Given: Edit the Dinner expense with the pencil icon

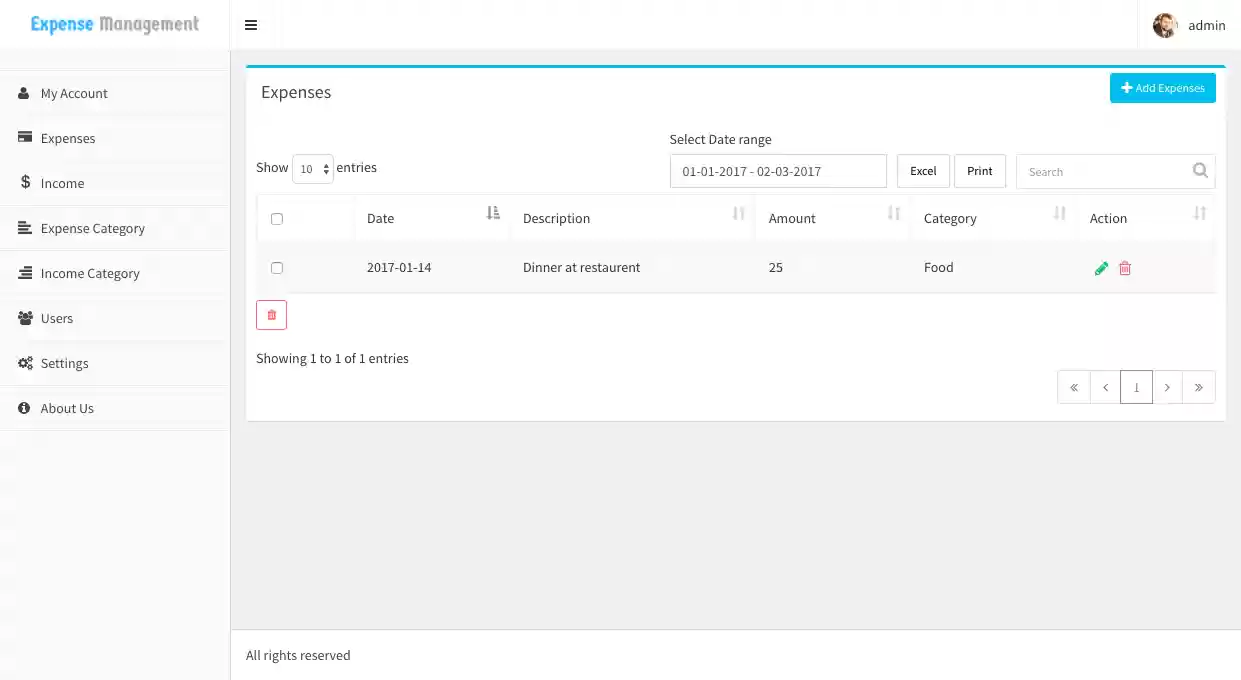Looking at the screenshot, I should click(x=1101, y=268).
